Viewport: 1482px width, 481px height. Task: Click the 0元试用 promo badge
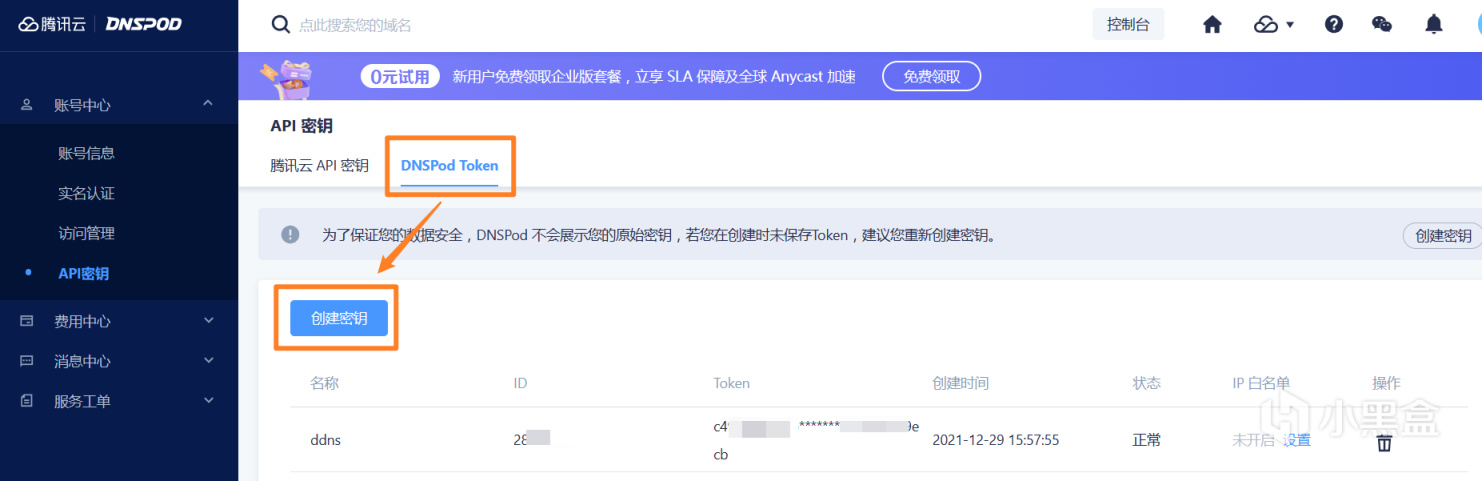[400, 76]
